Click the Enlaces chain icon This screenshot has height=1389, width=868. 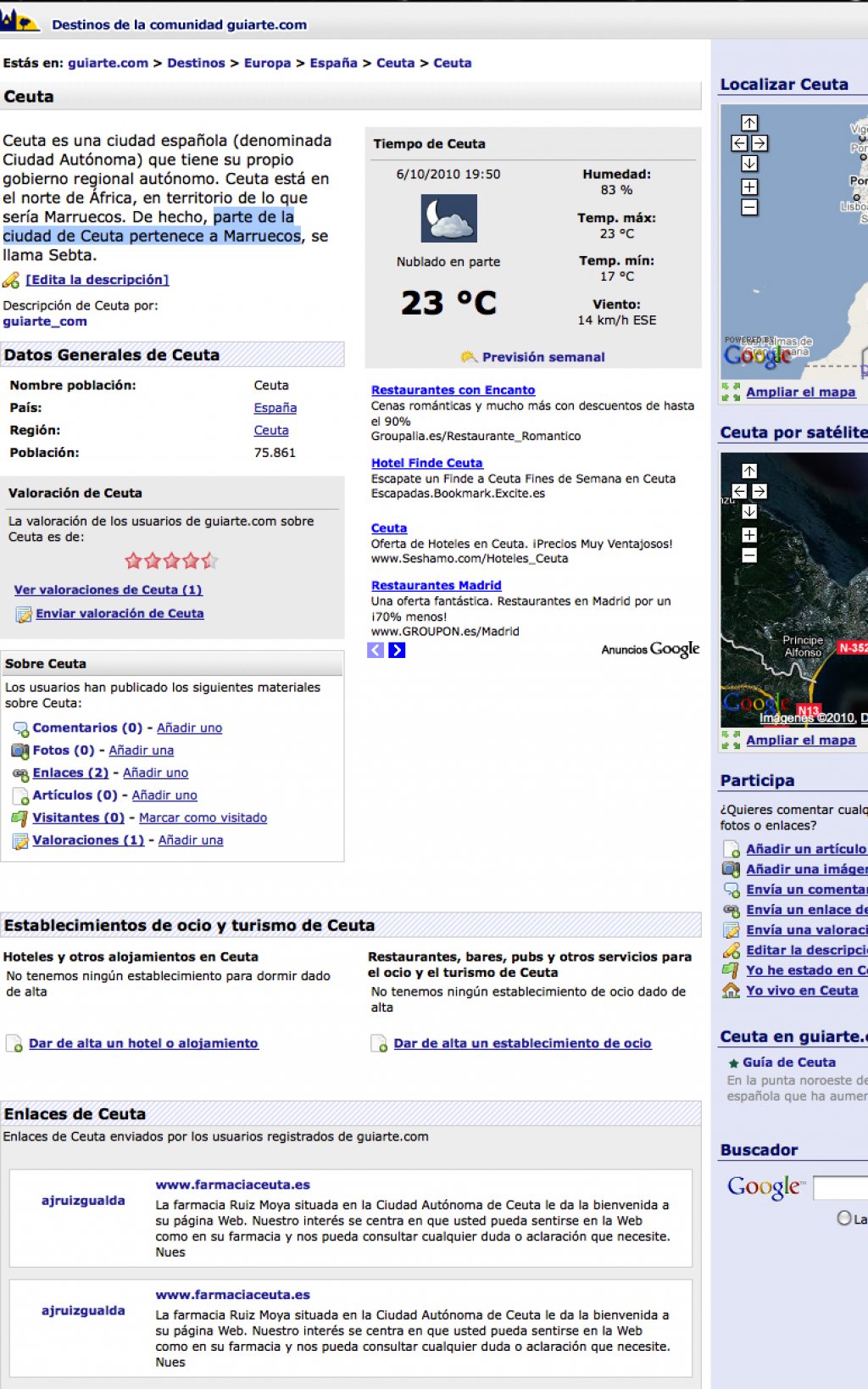[20, 773]
